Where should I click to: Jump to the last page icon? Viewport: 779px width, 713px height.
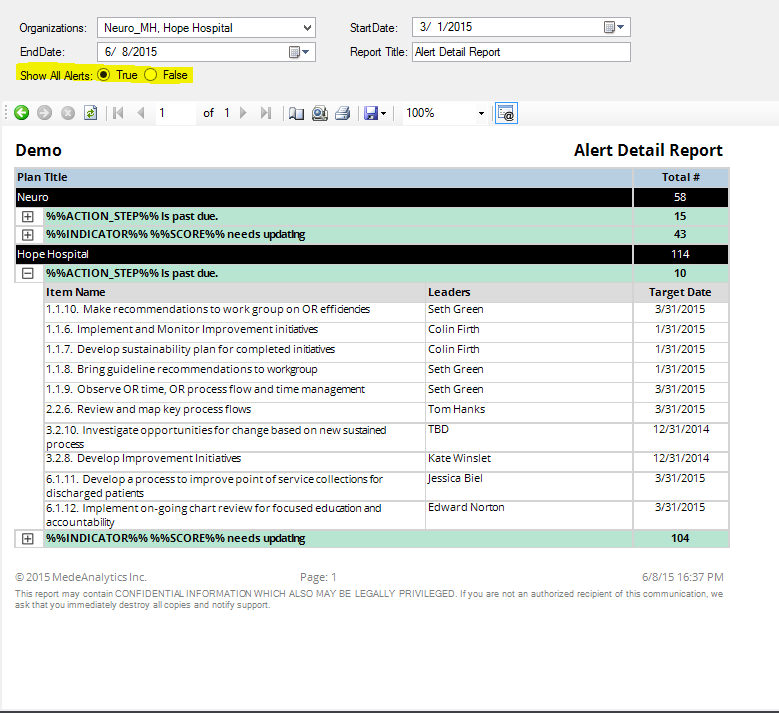266,113
